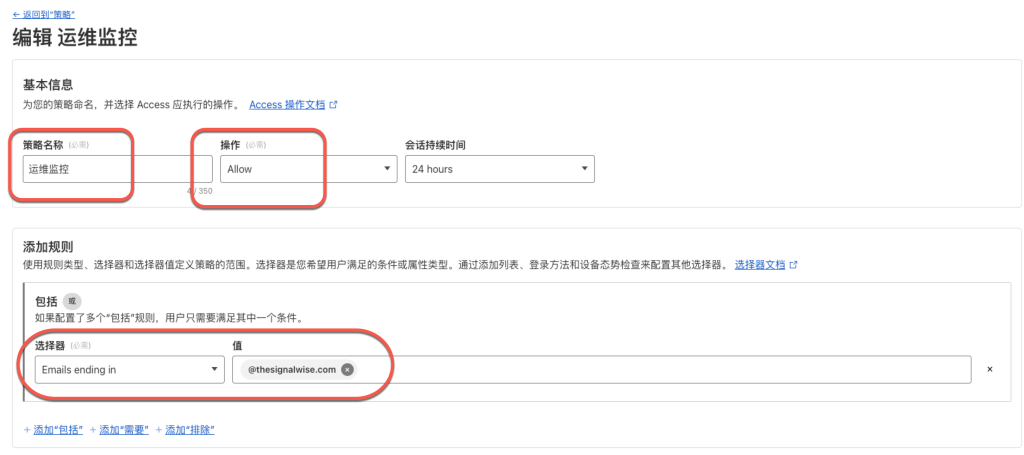Go back via the 返回到"策略" link
1024x455 pixels.
click(x=43, y=15)
